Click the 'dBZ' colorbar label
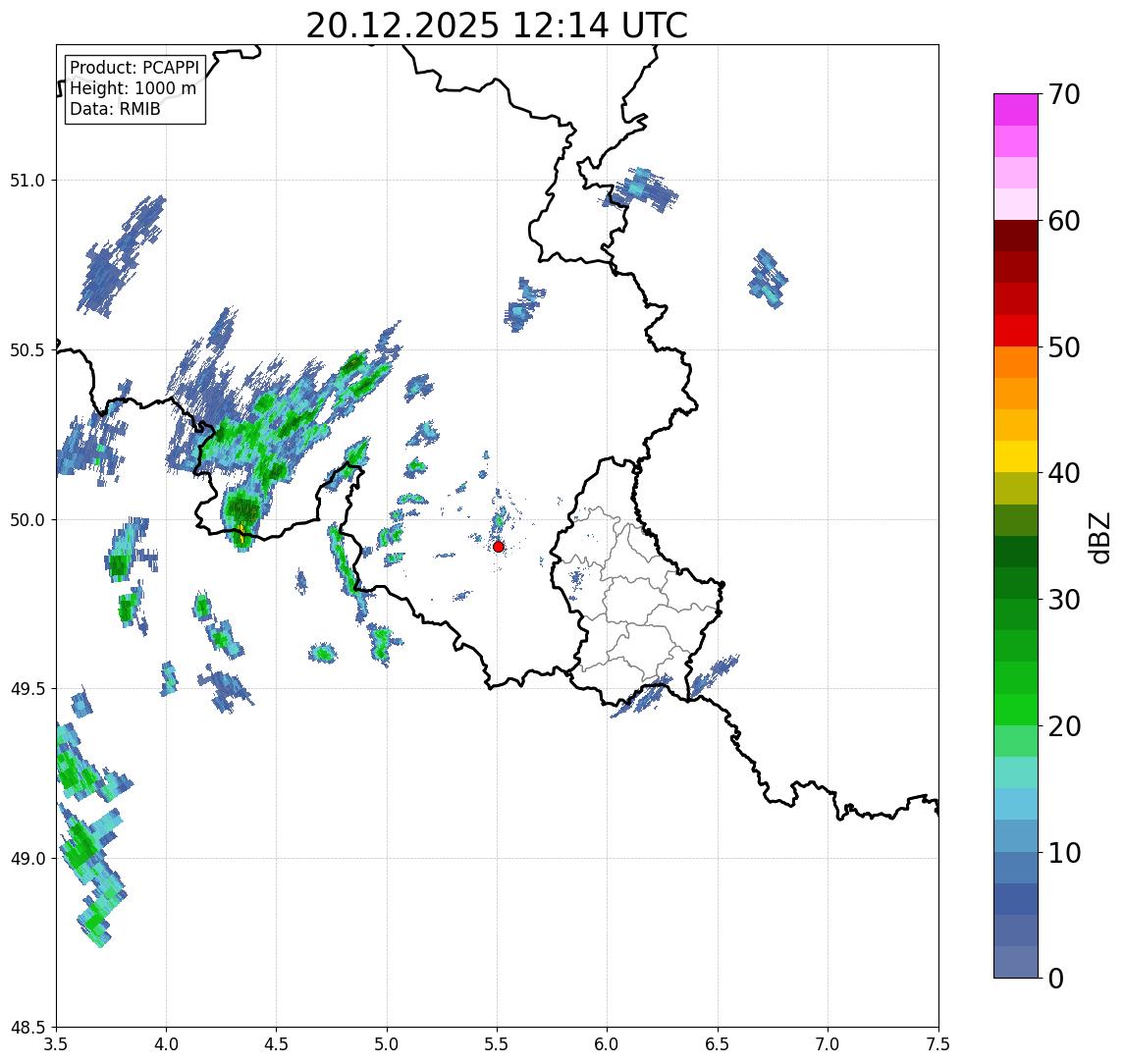This screenshot has height=1064, width=1124. (1098, 536)
